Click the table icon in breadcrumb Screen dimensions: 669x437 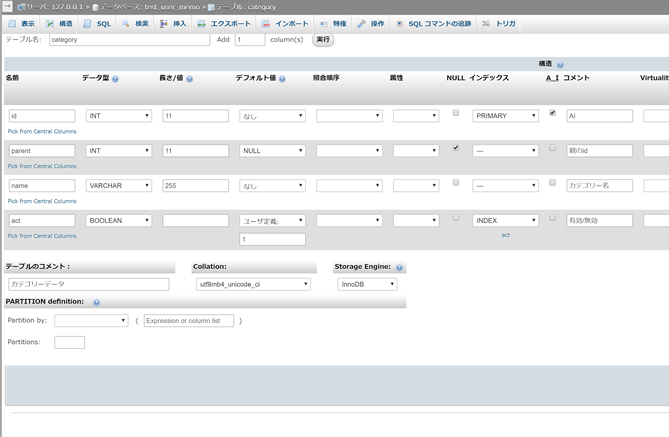tap(211, 7)
